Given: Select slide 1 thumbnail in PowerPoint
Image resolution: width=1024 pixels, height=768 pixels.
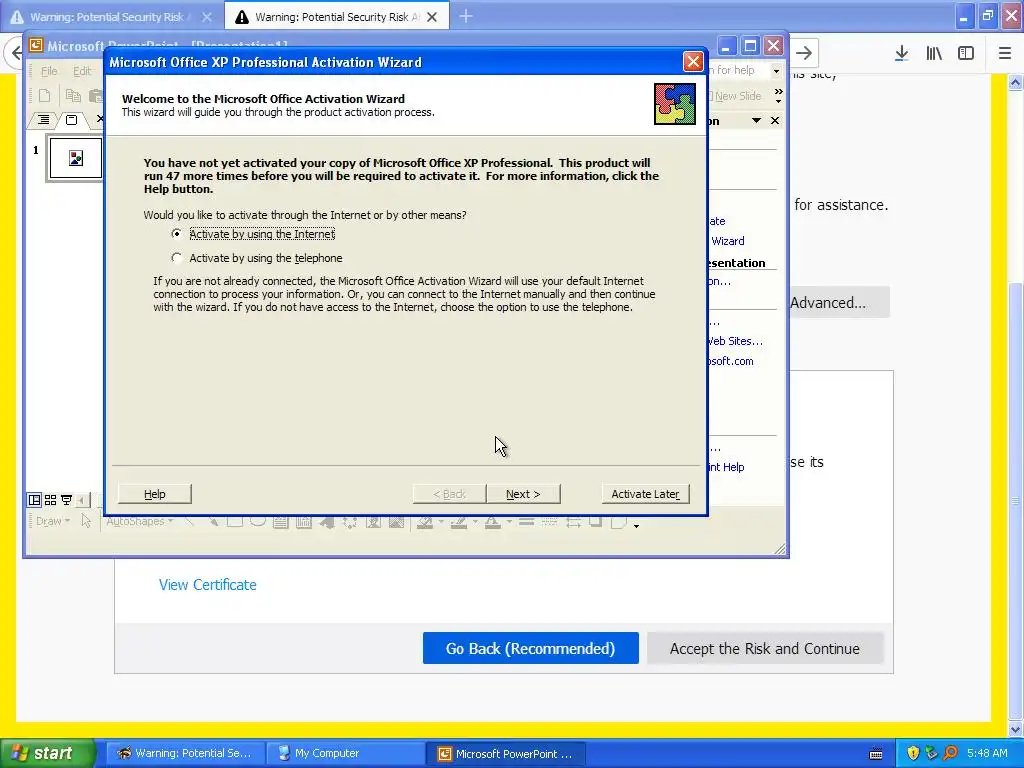Looking at the screenshot, I should pyautogui.click(x=76, y=158).
